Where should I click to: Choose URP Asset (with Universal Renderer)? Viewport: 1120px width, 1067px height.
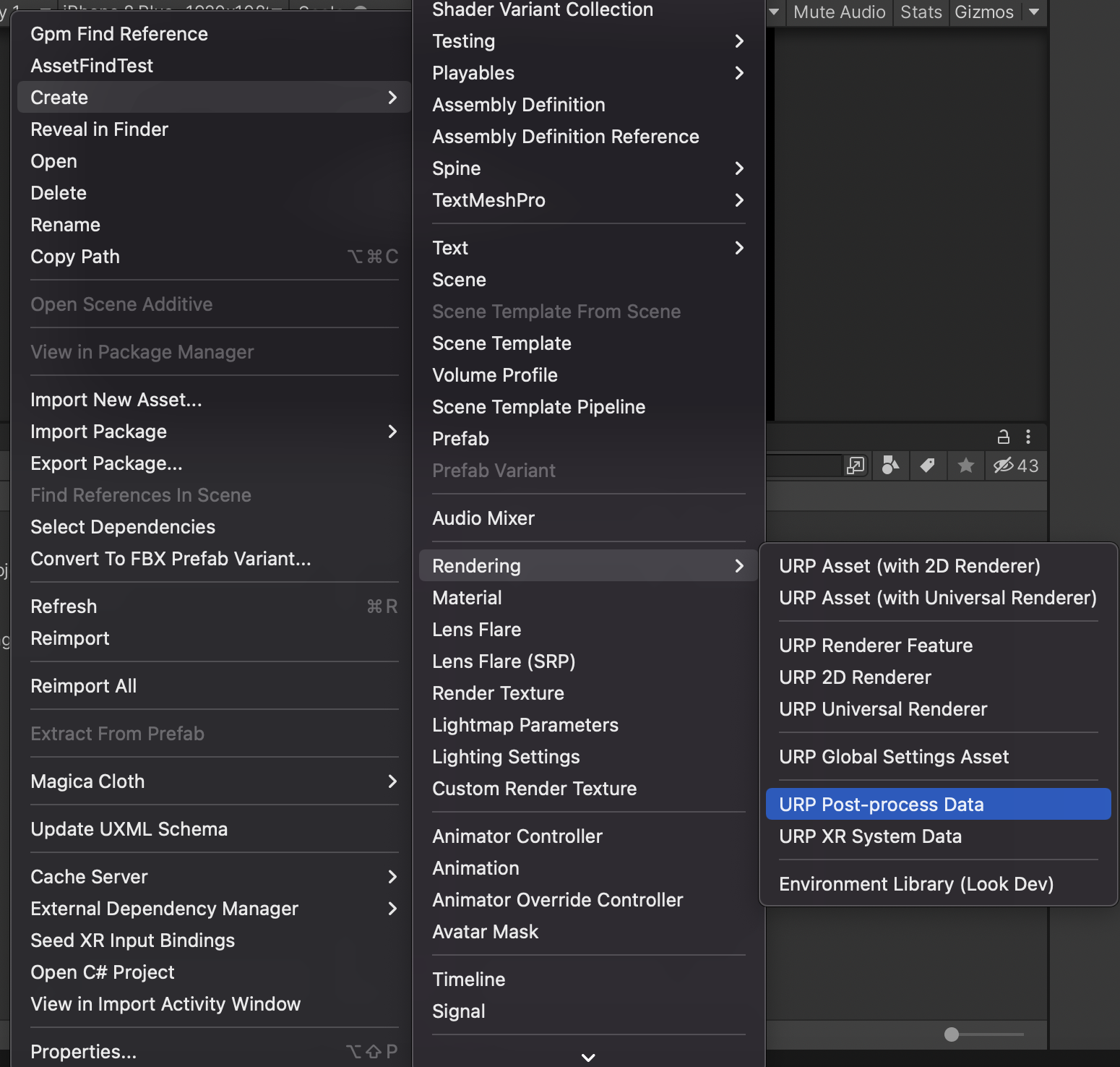(938, 598)
